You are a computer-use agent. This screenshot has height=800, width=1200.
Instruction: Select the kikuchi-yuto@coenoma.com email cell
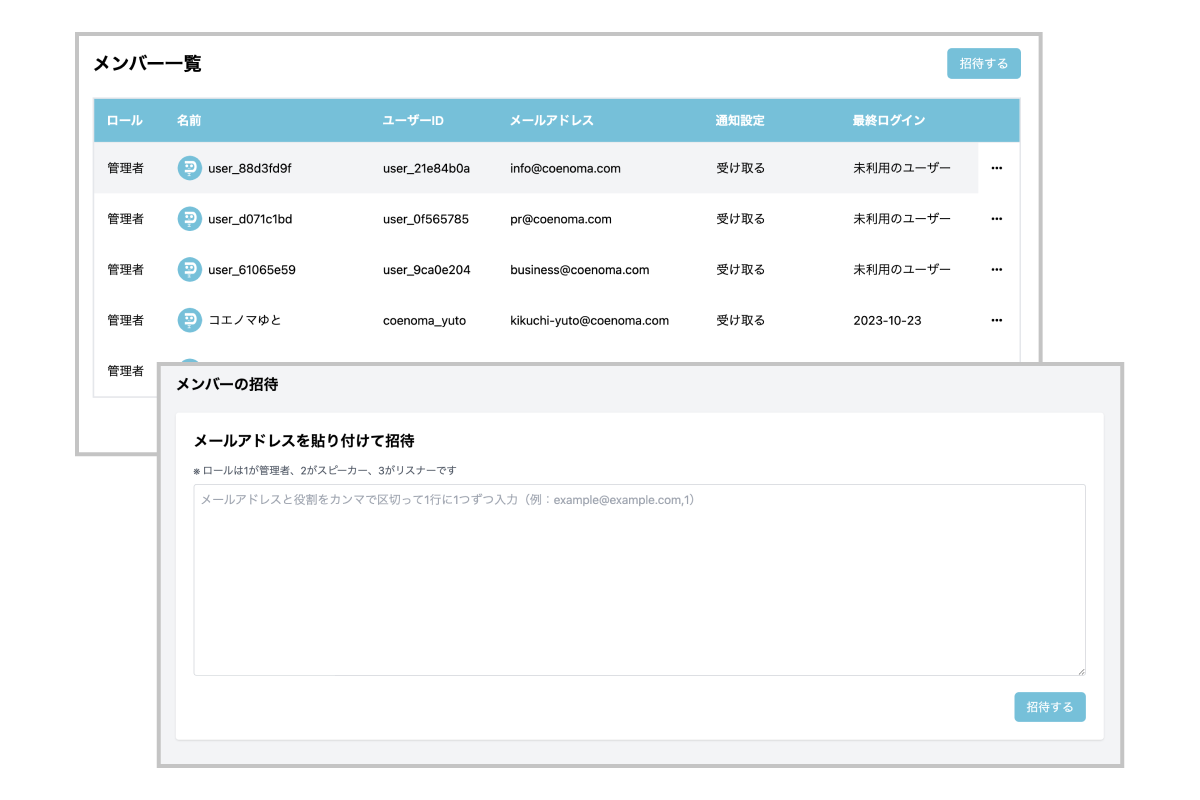pos(589,320)
